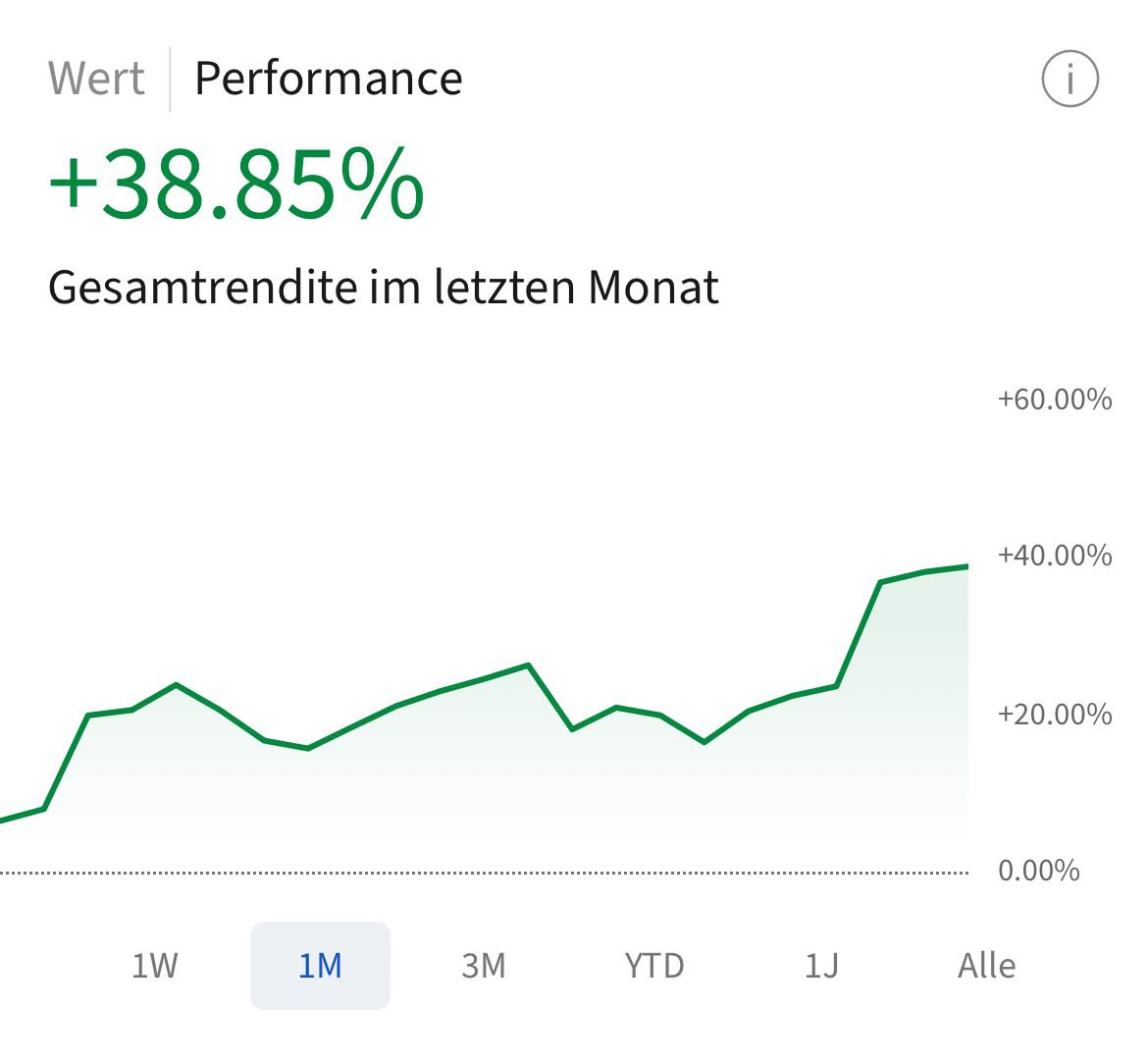Select the first point of the green line
This screenshot has height=1063, width=1148.
coord(3,819)
